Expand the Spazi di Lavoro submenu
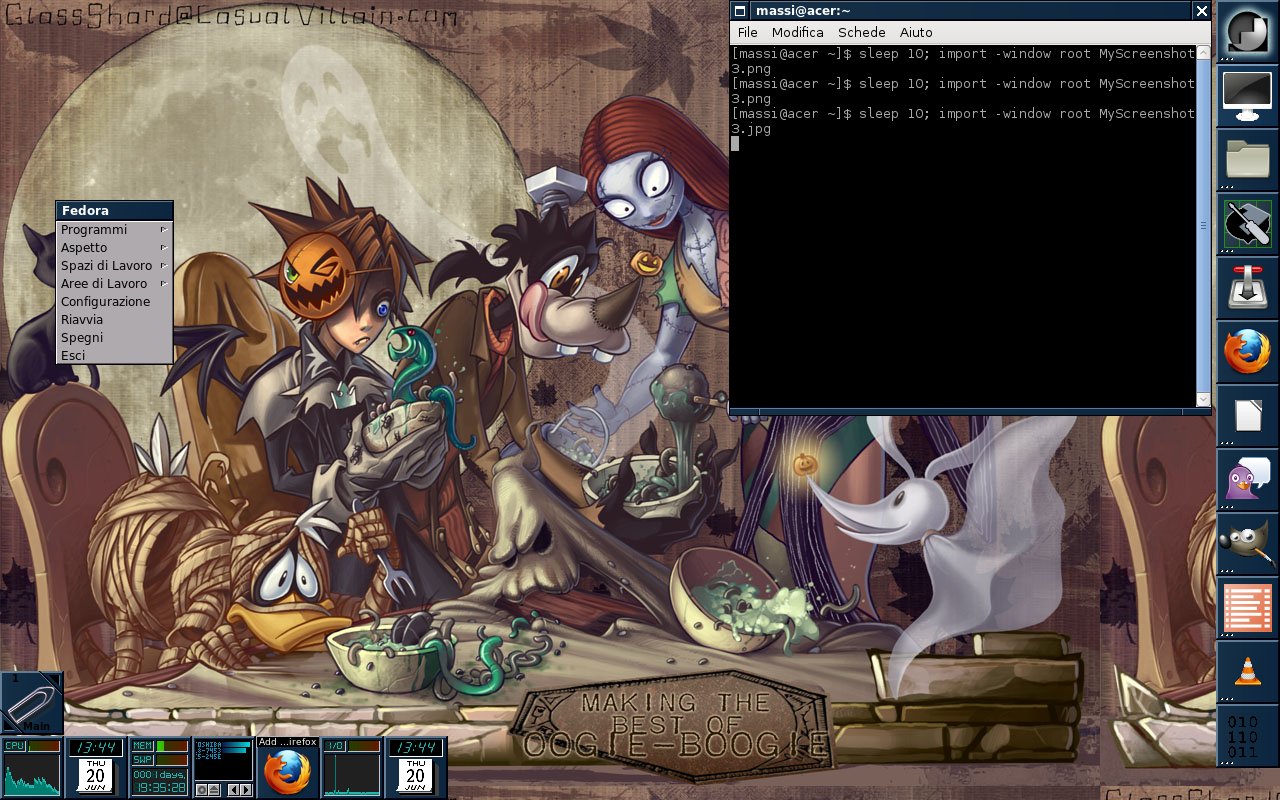The width and height of the screenshot is (1280, 800). [x=114, y=266]
